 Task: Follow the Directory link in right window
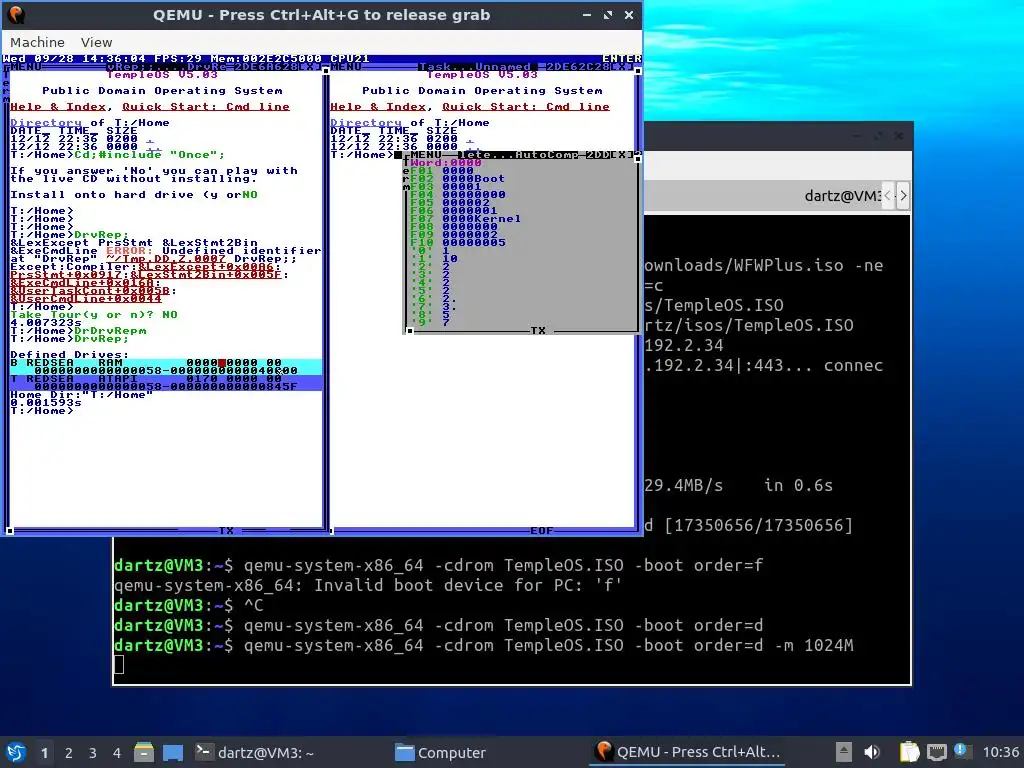[366, 122]
